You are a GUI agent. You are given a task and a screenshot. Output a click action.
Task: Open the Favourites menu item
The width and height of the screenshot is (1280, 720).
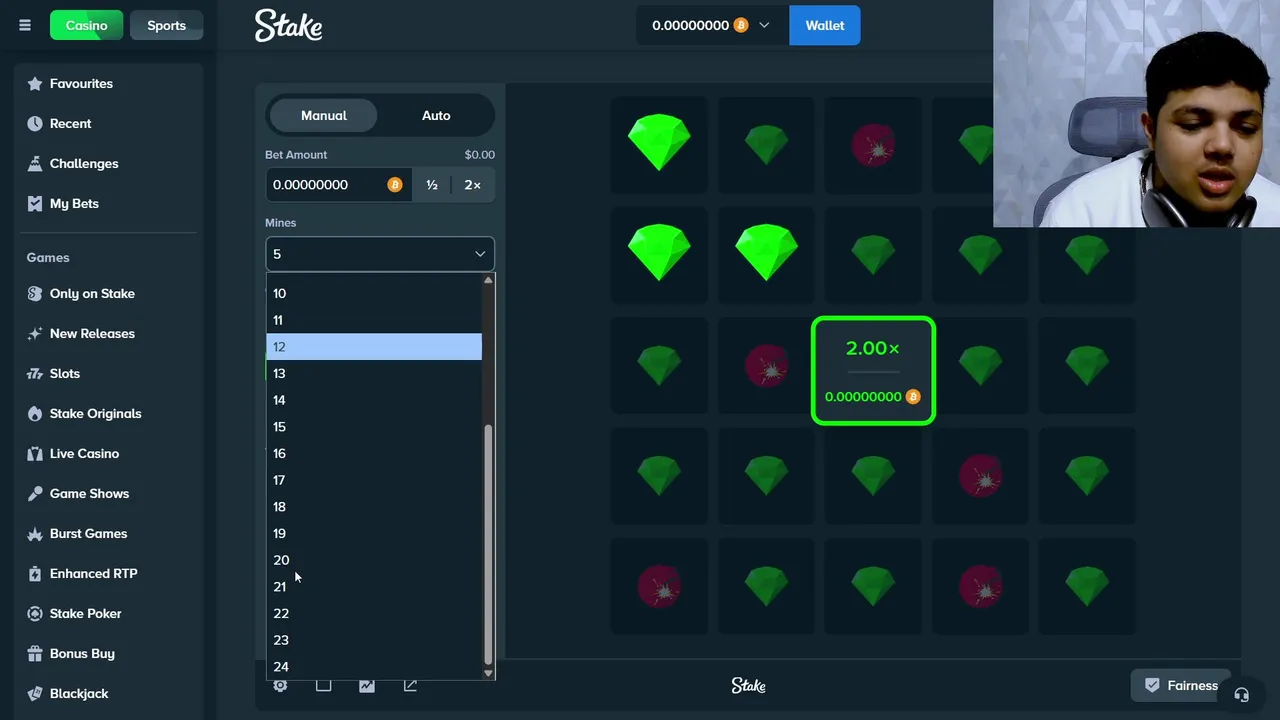(110, 84)
